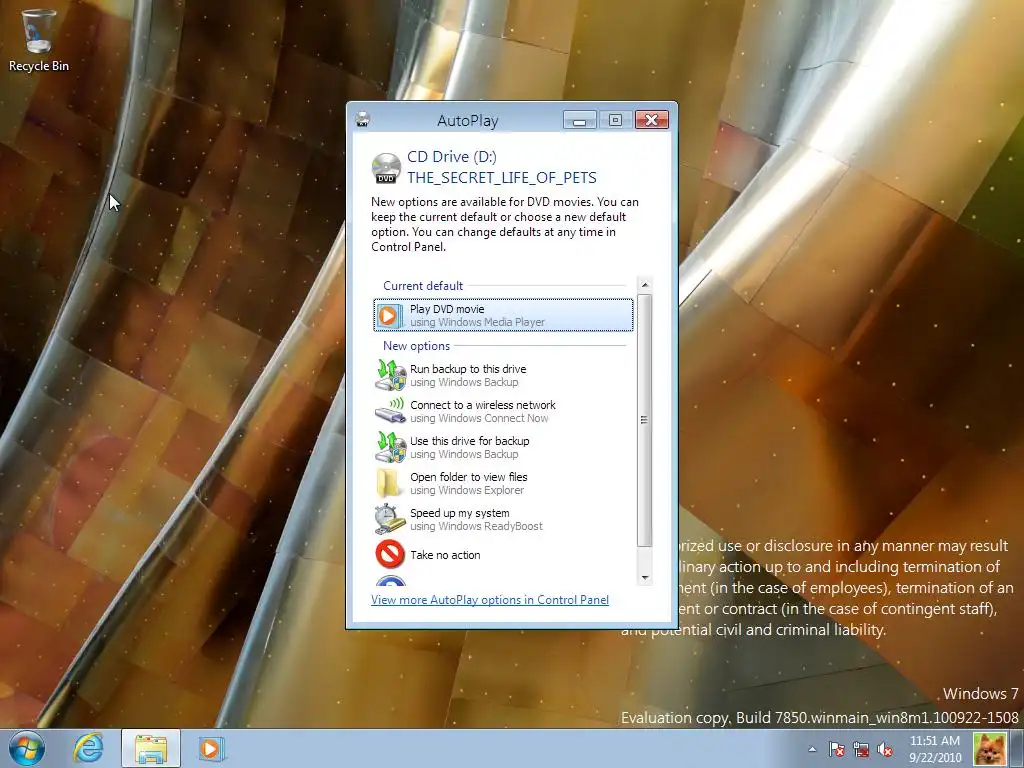Click THE_SECRET_LIFE_OF_PETS disc label

(x=502, y=178)
